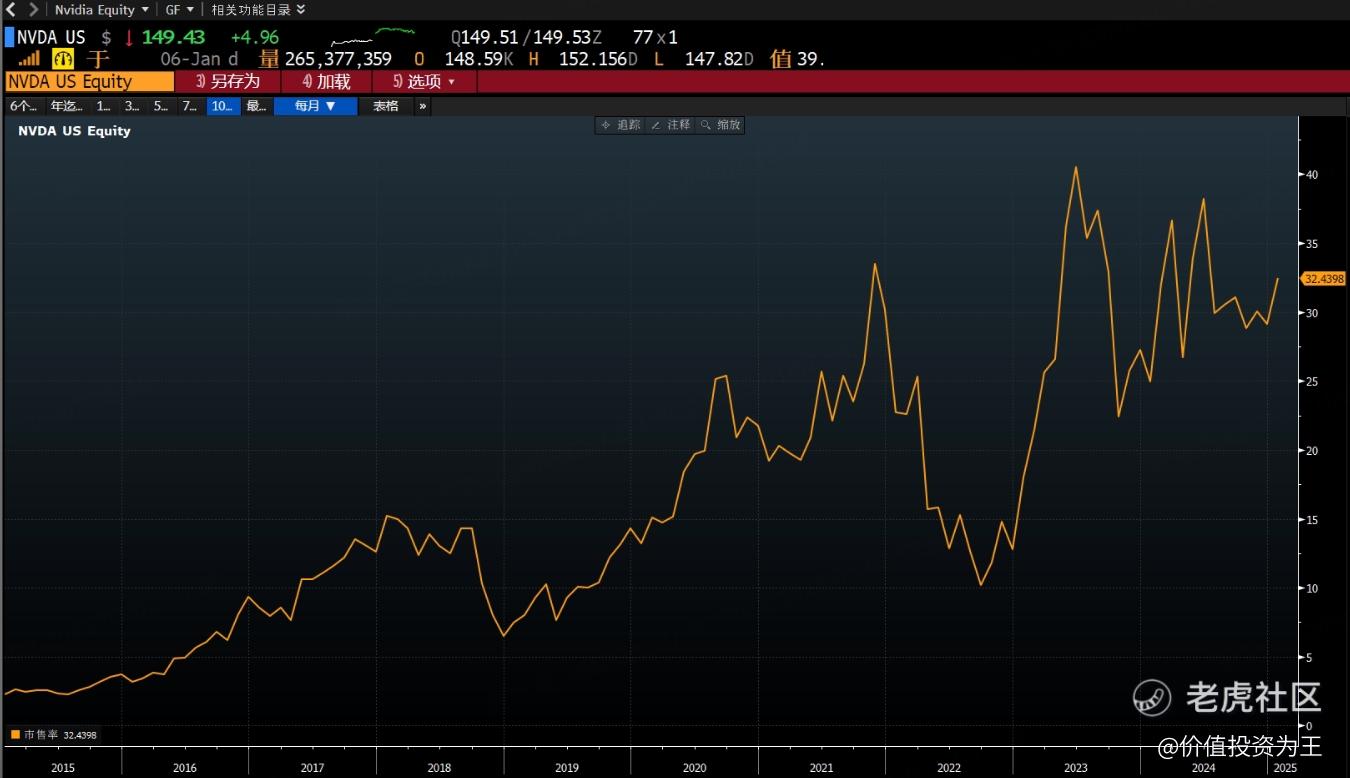The image size is (1350, 778).
Task: Click the last price 149.43
Action: (x=173, y=37)
